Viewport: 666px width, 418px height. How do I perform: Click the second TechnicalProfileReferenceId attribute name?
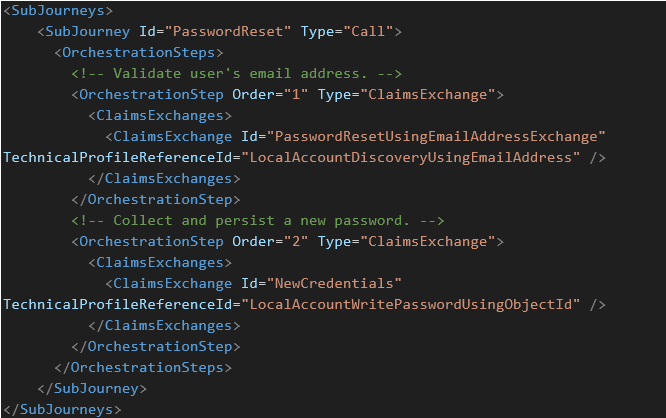[x=118, y=304]
